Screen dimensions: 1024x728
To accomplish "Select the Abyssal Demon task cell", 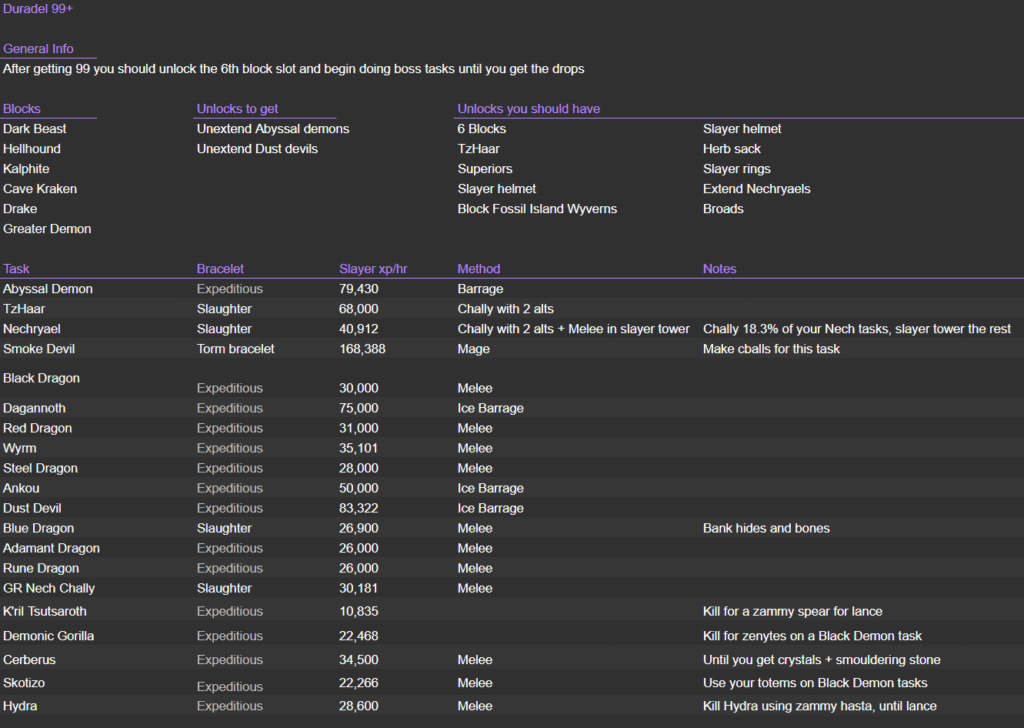I will pos(48,289).
